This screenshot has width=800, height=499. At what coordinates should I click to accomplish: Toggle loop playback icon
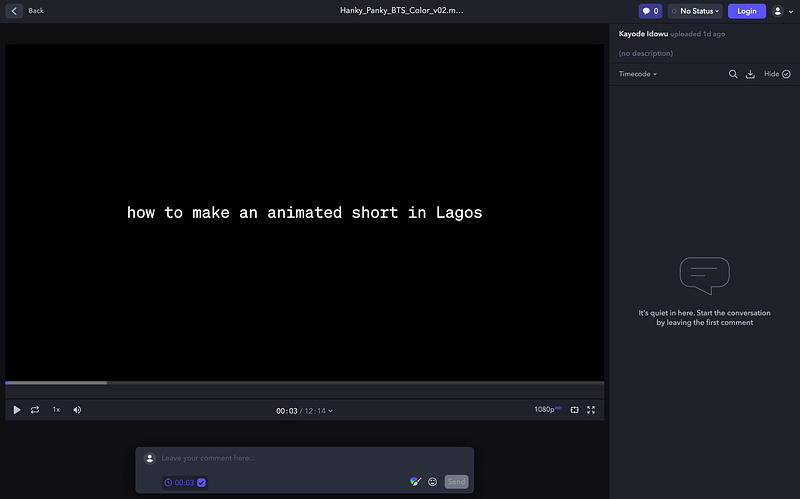coord(35,410)
